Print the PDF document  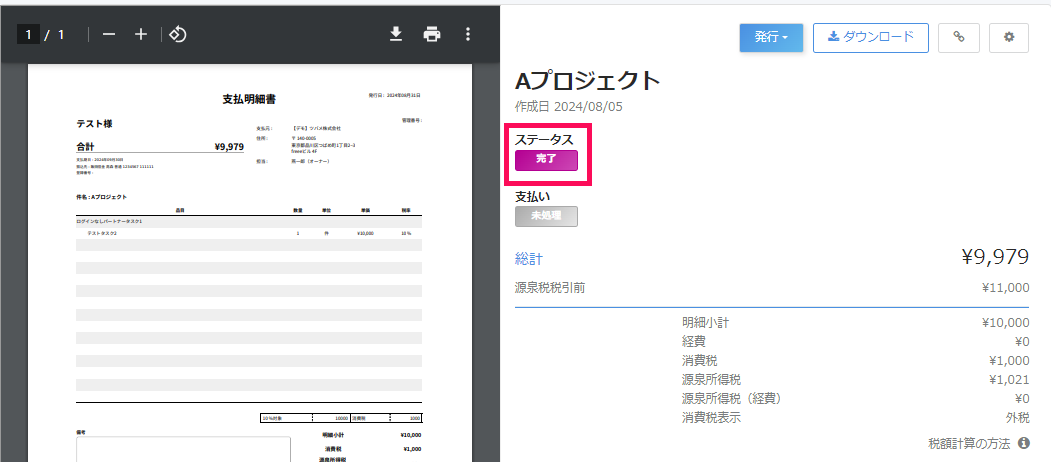(x=432, y=35)
